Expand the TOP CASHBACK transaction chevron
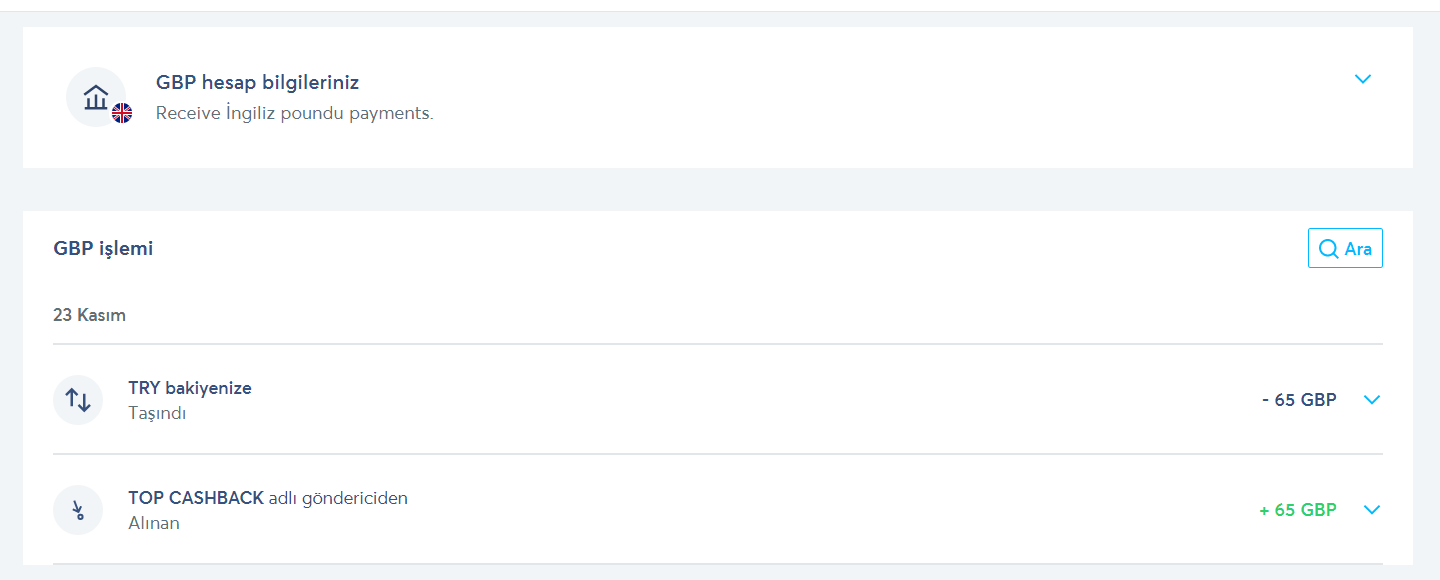This screenshot has height=580, width=1440. coord(1372,510)
